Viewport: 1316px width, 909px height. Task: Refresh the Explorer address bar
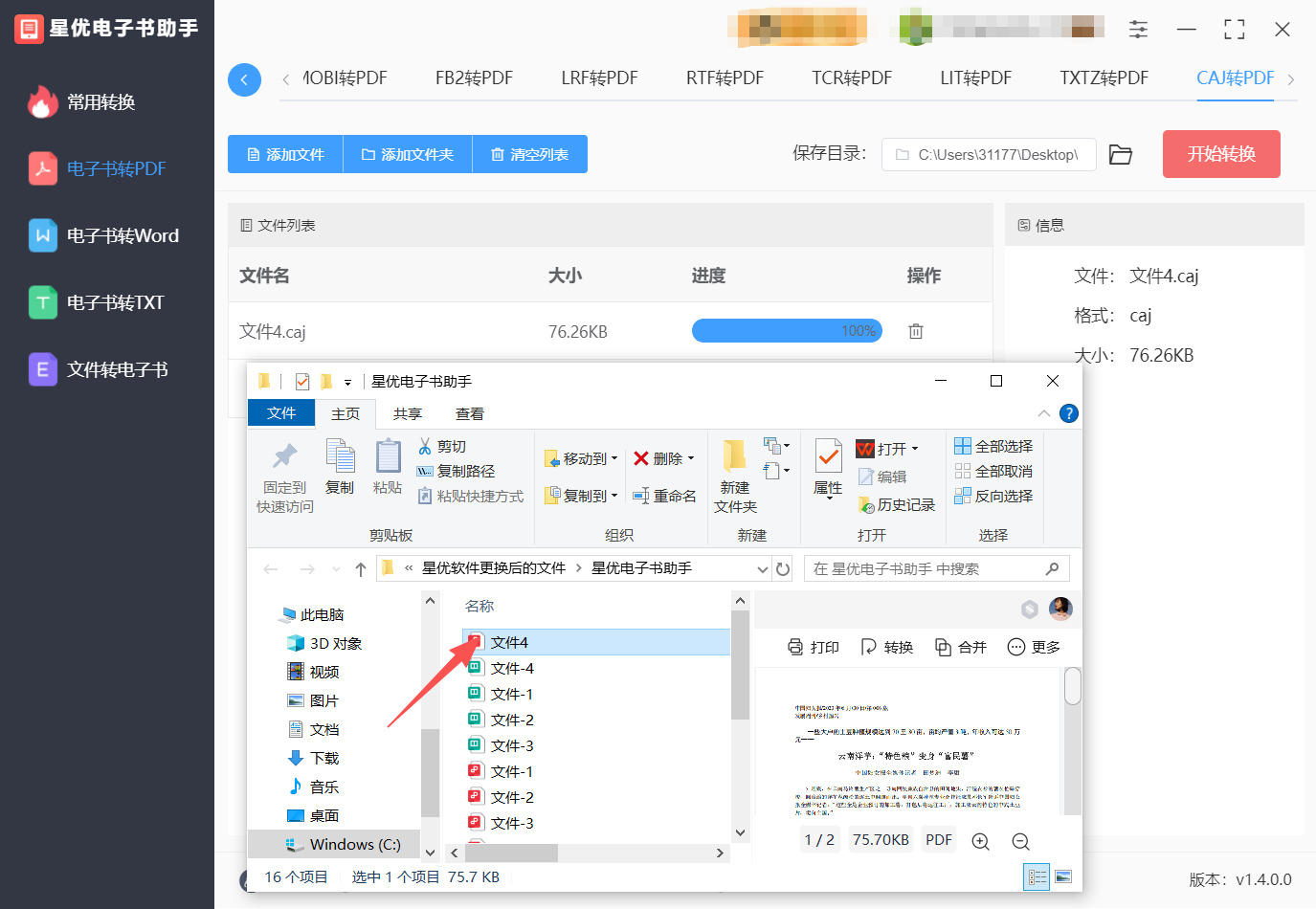click(783, 568)
